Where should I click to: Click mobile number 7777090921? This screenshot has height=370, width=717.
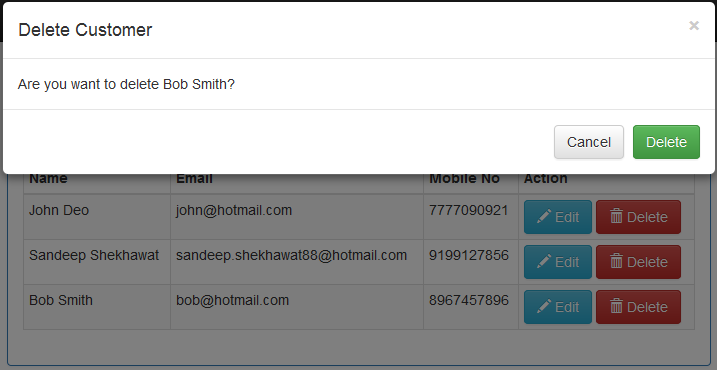(x=469, y=210)
